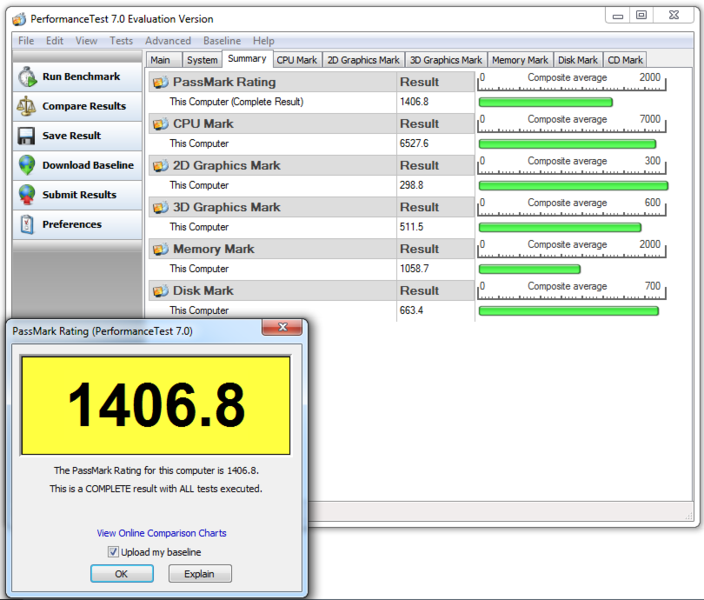This screenshot has height=600, width=704.
Task: Switch to the CPU Mark tab
Action: coord(297,60)
